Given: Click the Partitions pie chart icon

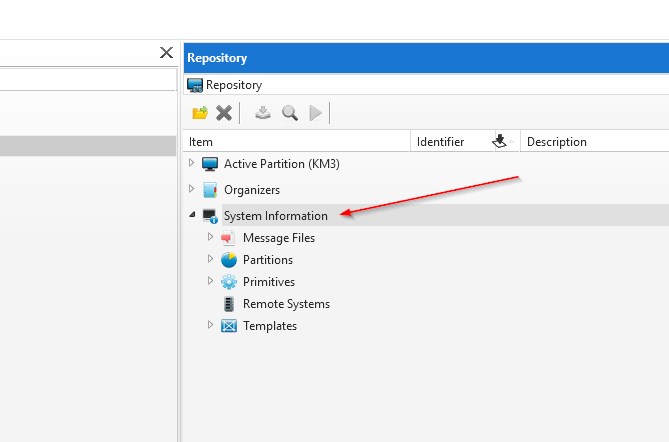Looking at the screenshot, I should click(229, 260).
